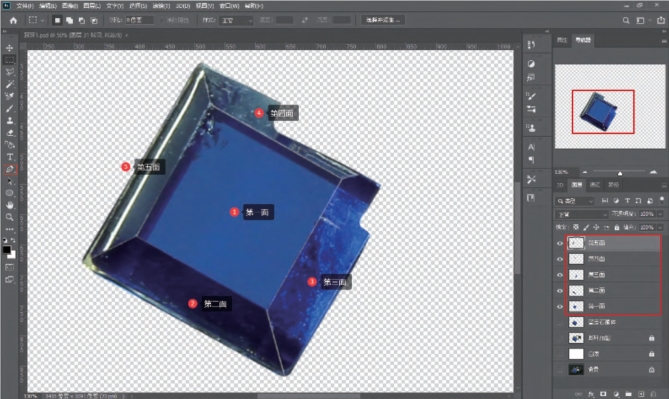The height and width of the screenshot is (399, 669).
Task: Open the 文件 menu
Action: 25,6
